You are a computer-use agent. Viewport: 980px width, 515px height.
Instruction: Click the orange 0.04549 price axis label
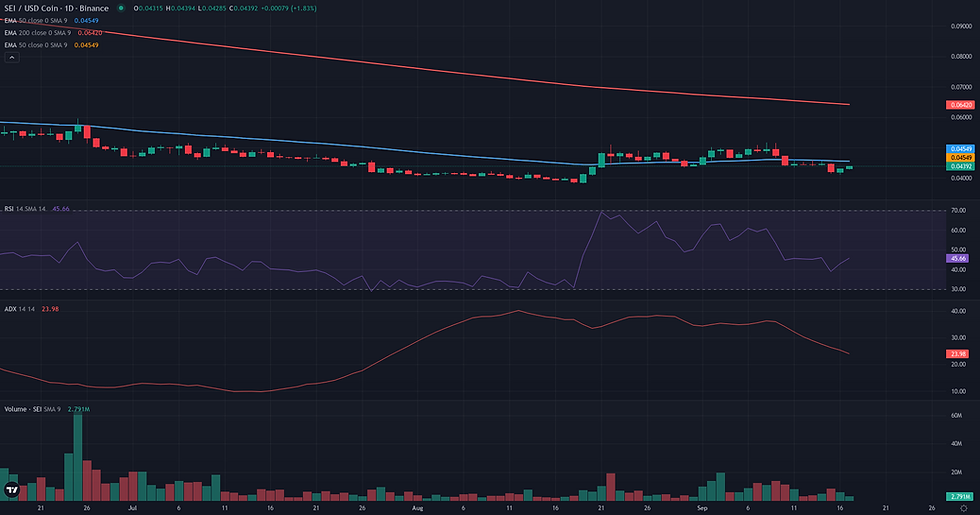961,158
